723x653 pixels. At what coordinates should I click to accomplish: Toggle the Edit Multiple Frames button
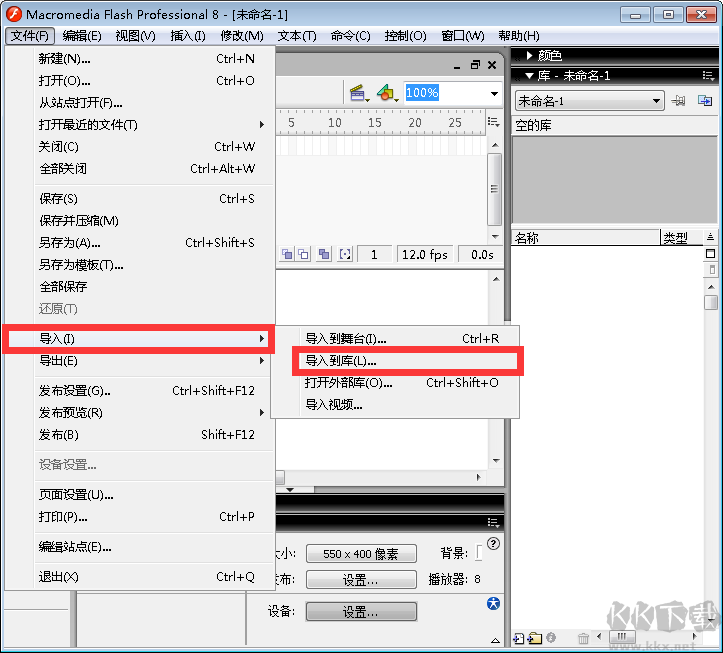coord(323,255)
